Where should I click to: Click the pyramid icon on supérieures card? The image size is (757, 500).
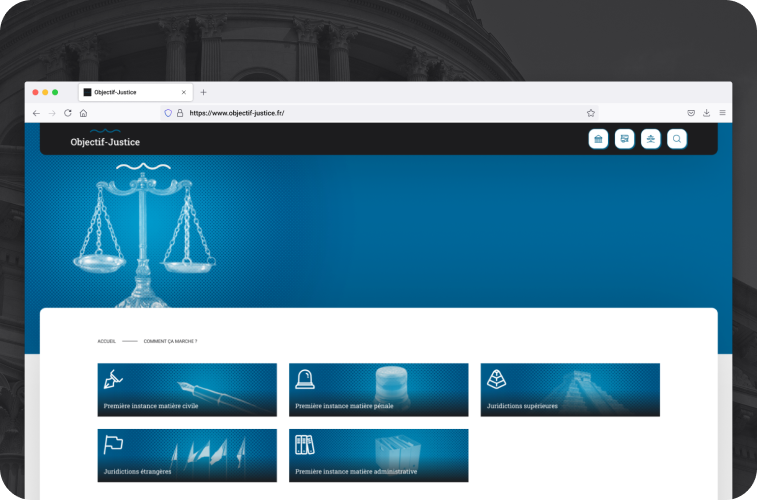pos(496,379)
